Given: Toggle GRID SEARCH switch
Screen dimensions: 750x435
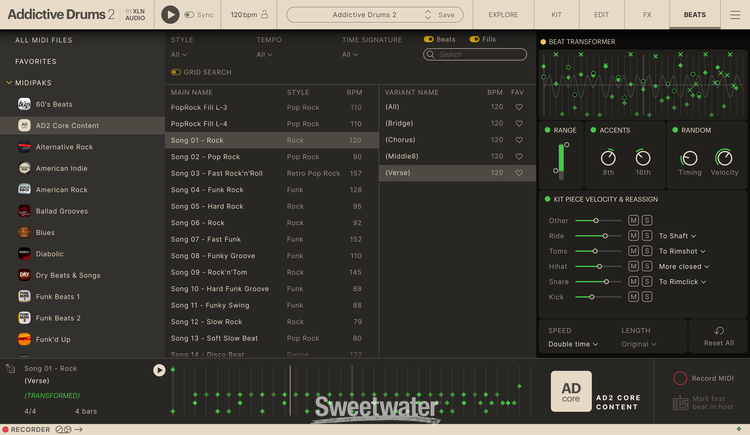Looking at the screenshot, I should (176, 72).
